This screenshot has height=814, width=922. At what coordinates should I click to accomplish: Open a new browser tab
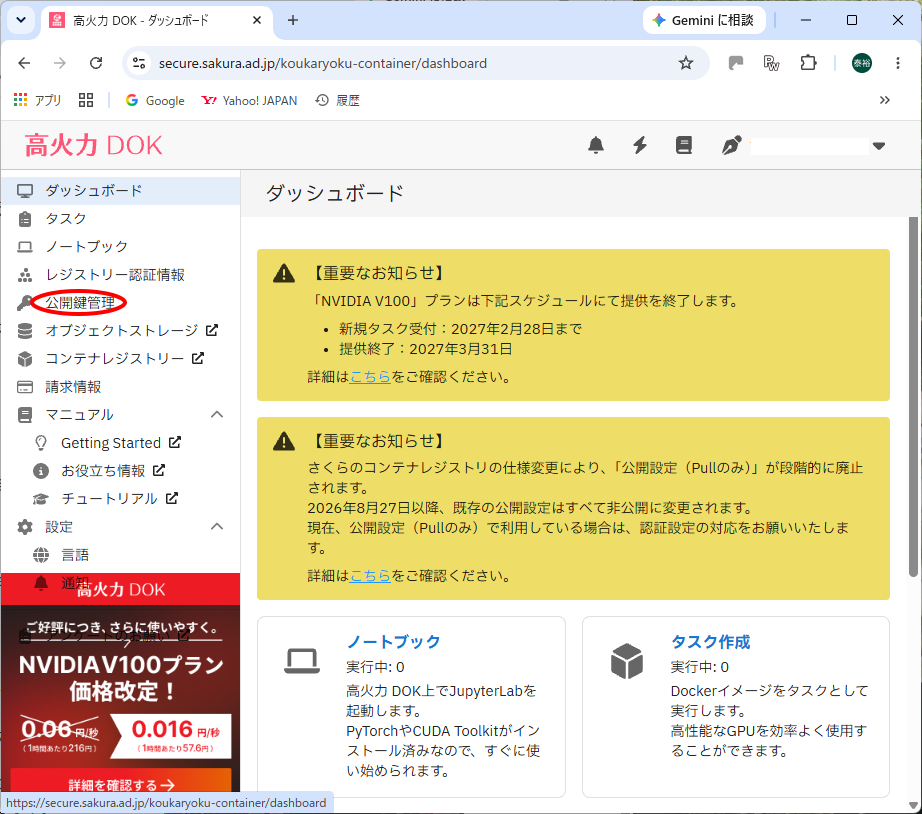pos(293,21)
